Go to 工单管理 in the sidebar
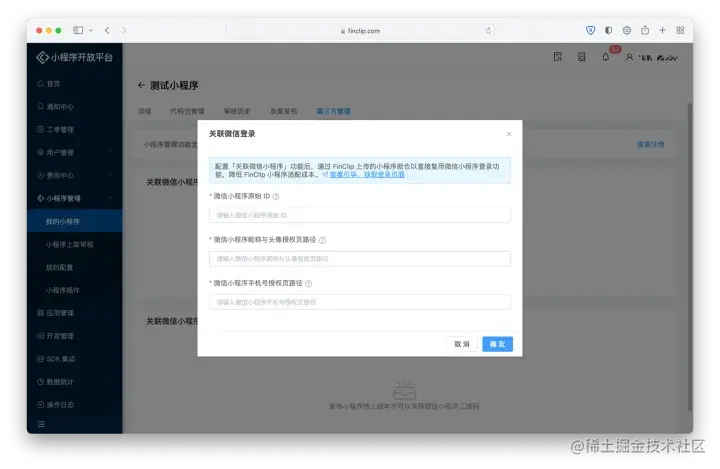The image size is (720, 469). pyautogui.click(x=55, y=130)
